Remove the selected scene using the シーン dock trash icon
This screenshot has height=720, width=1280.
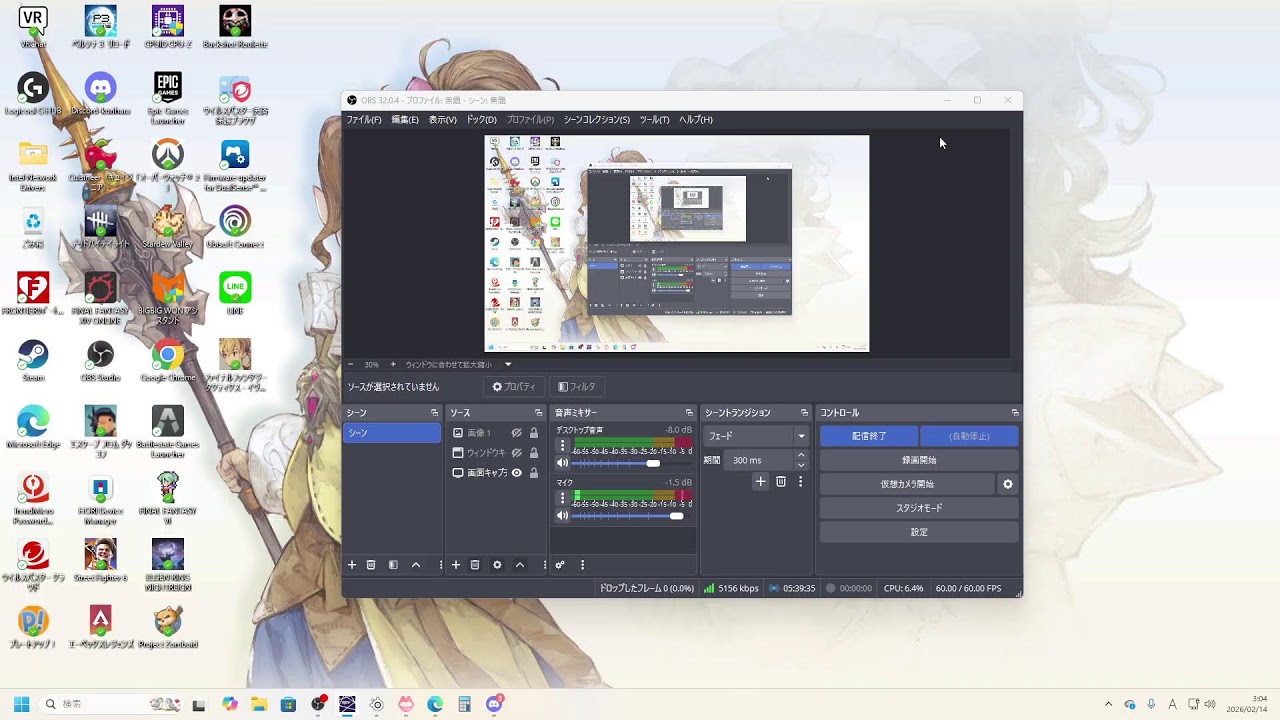tap(371, 565)
